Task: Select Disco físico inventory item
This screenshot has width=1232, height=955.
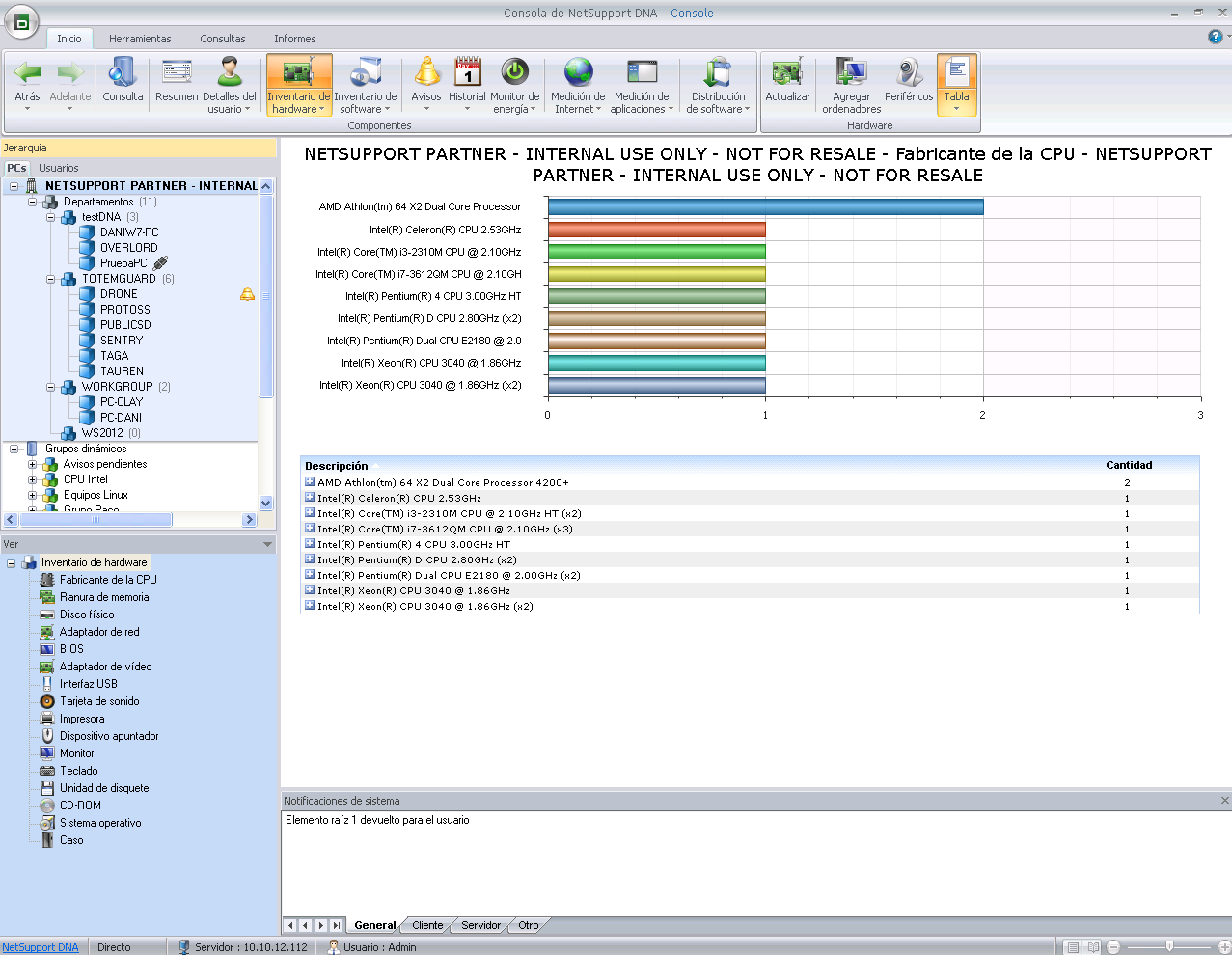Action: [x=87, y=614]
